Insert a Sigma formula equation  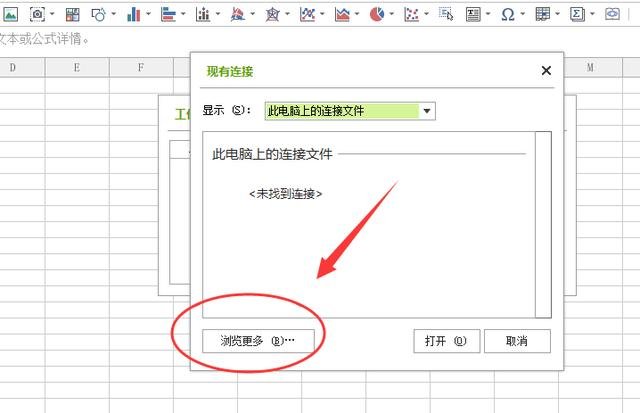pos(577,15)
